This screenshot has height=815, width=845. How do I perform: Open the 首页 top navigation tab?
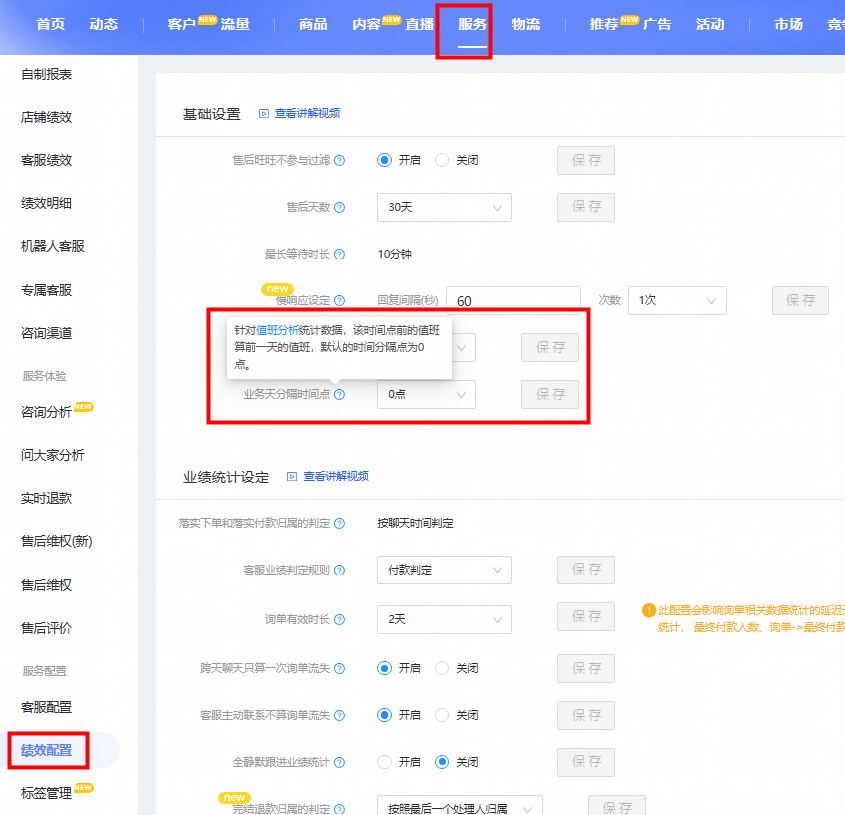51,25
